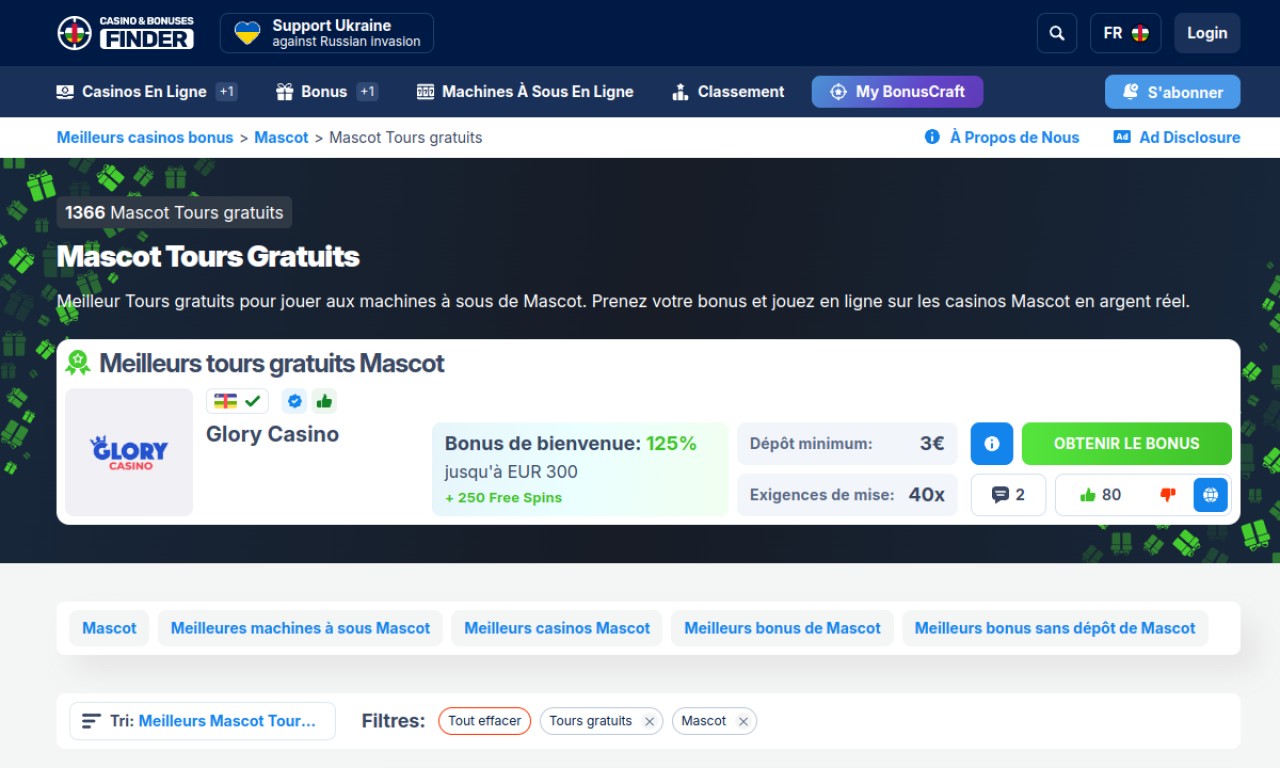The height and width of the screenshot is (768, 1280).
Task: Remove the Tours gratuits filter chip
Action: coord(649,721)
